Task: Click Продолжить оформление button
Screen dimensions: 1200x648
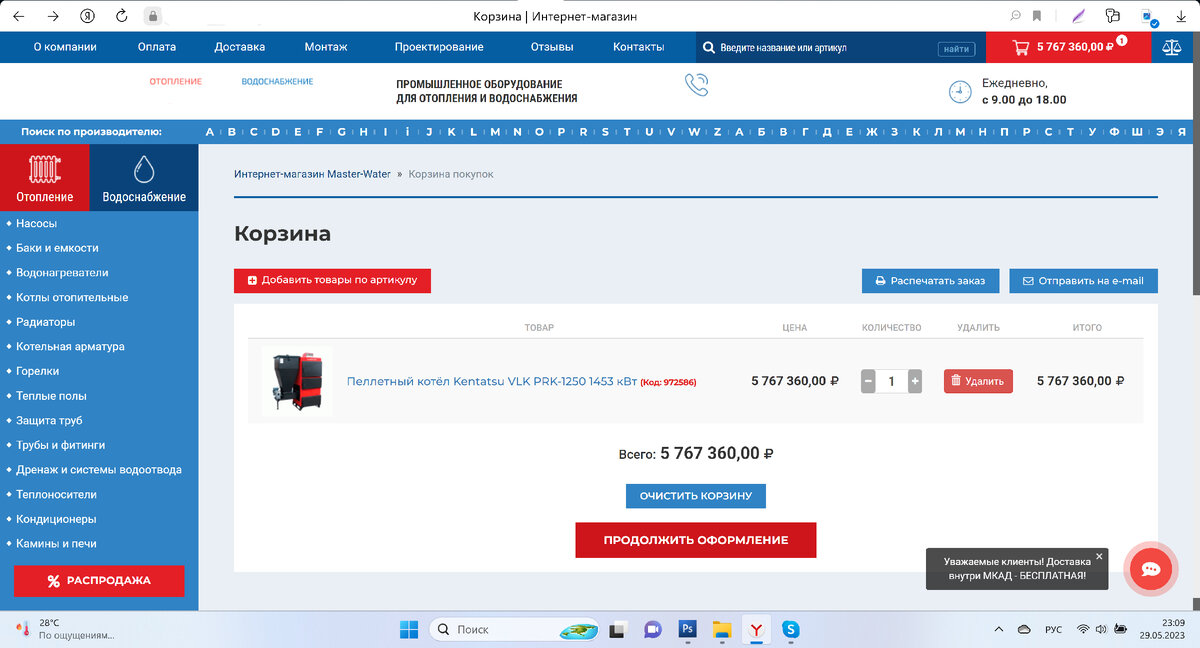Action: pyautogui.click(x=696, y=540)
